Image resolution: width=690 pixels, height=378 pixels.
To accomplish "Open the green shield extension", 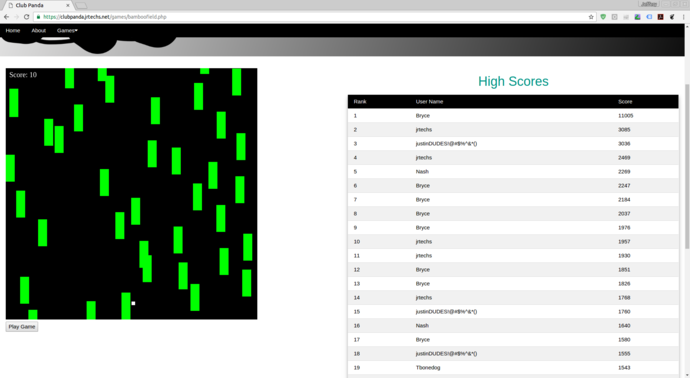I will 603,17.
